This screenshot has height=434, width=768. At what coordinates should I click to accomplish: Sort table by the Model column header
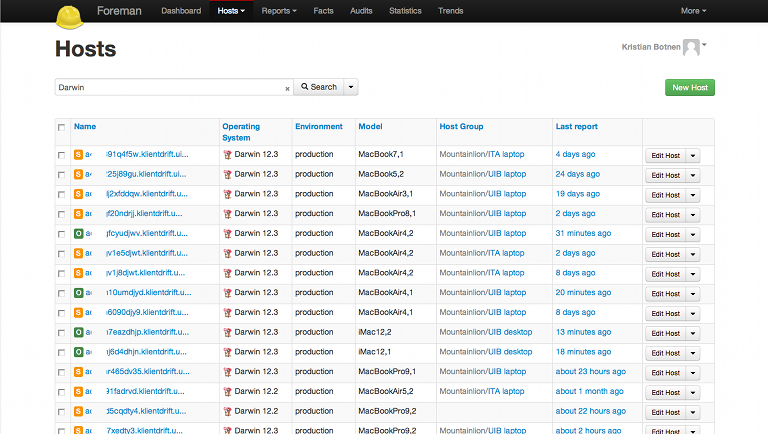370,126
